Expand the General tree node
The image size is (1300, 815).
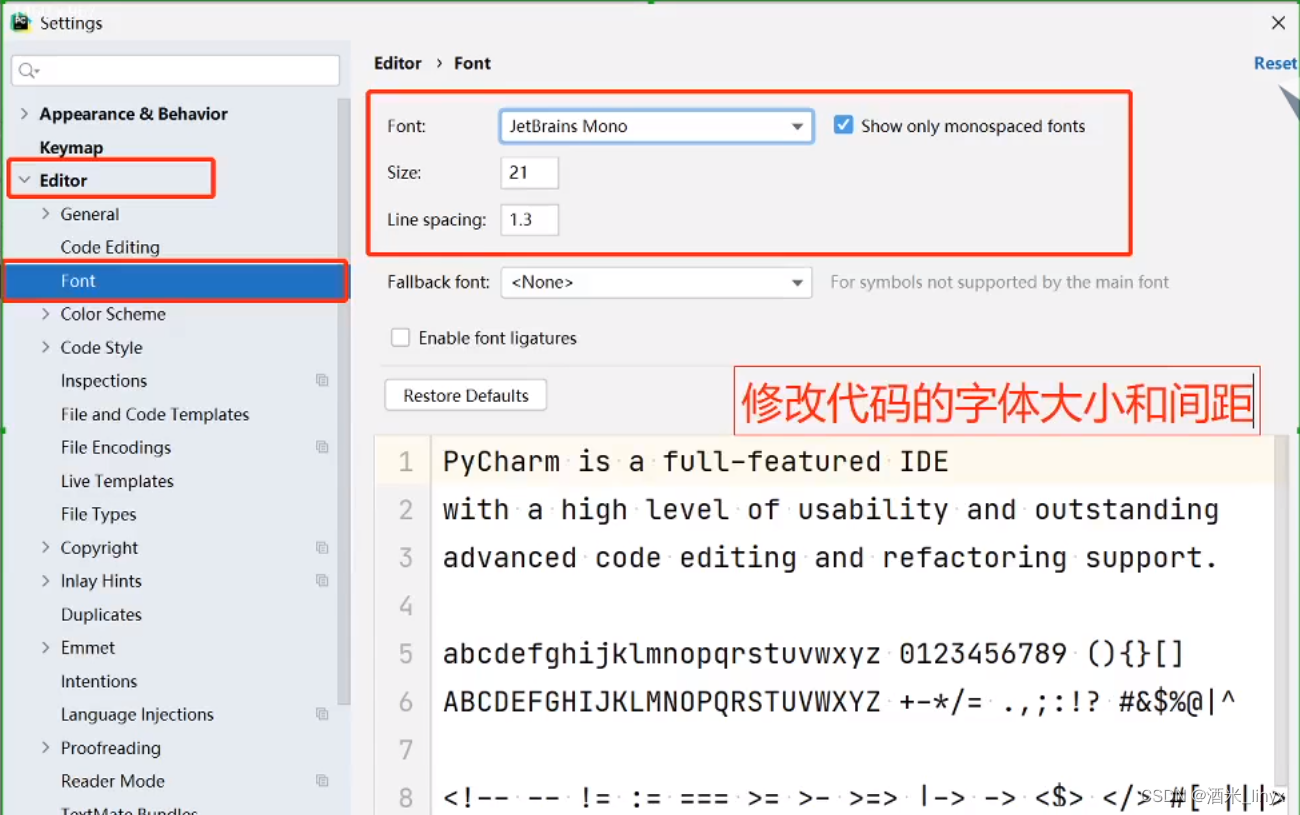[46, 214]
